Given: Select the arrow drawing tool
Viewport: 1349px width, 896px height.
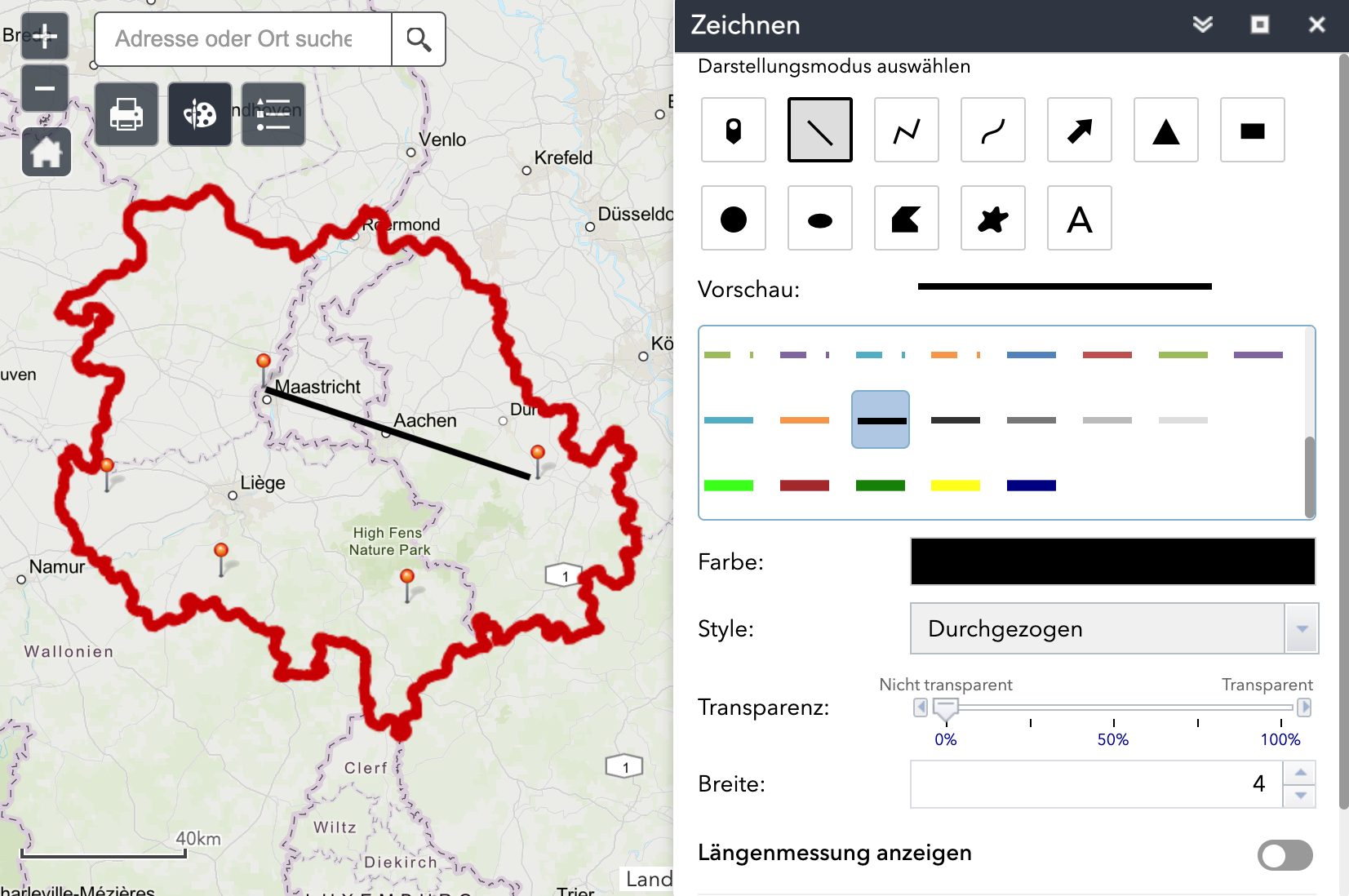Looking at the screenshot, I should (x=1079, y=130).
